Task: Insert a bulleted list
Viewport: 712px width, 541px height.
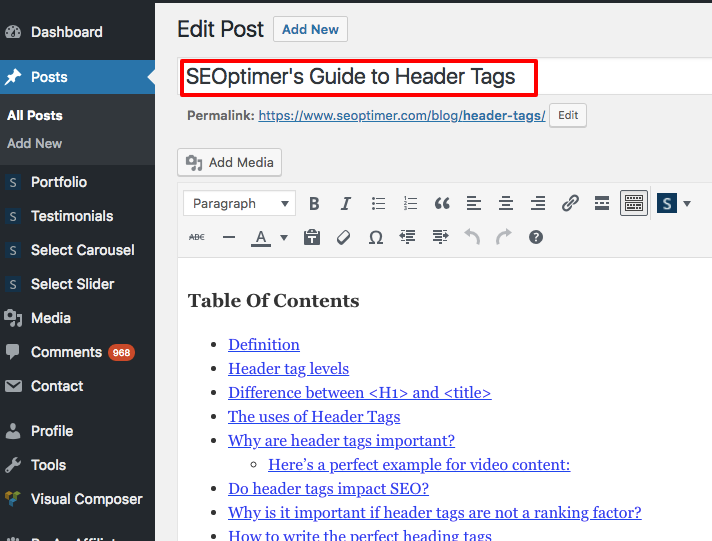Action: (x=378, y=203)
